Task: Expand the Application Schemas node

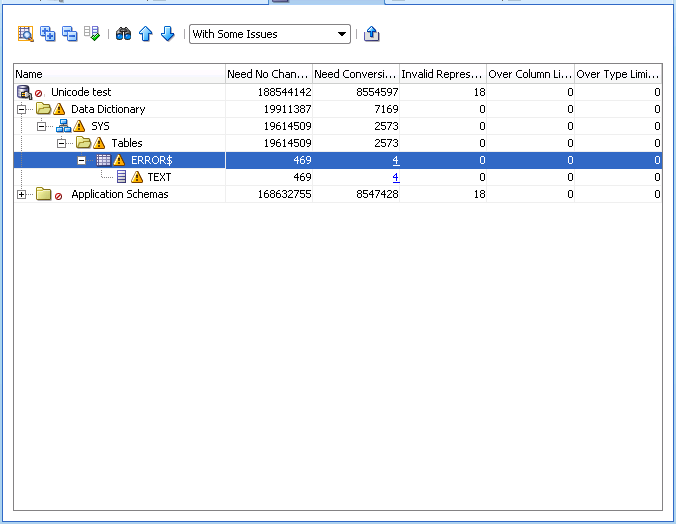Action: (22, 194)
